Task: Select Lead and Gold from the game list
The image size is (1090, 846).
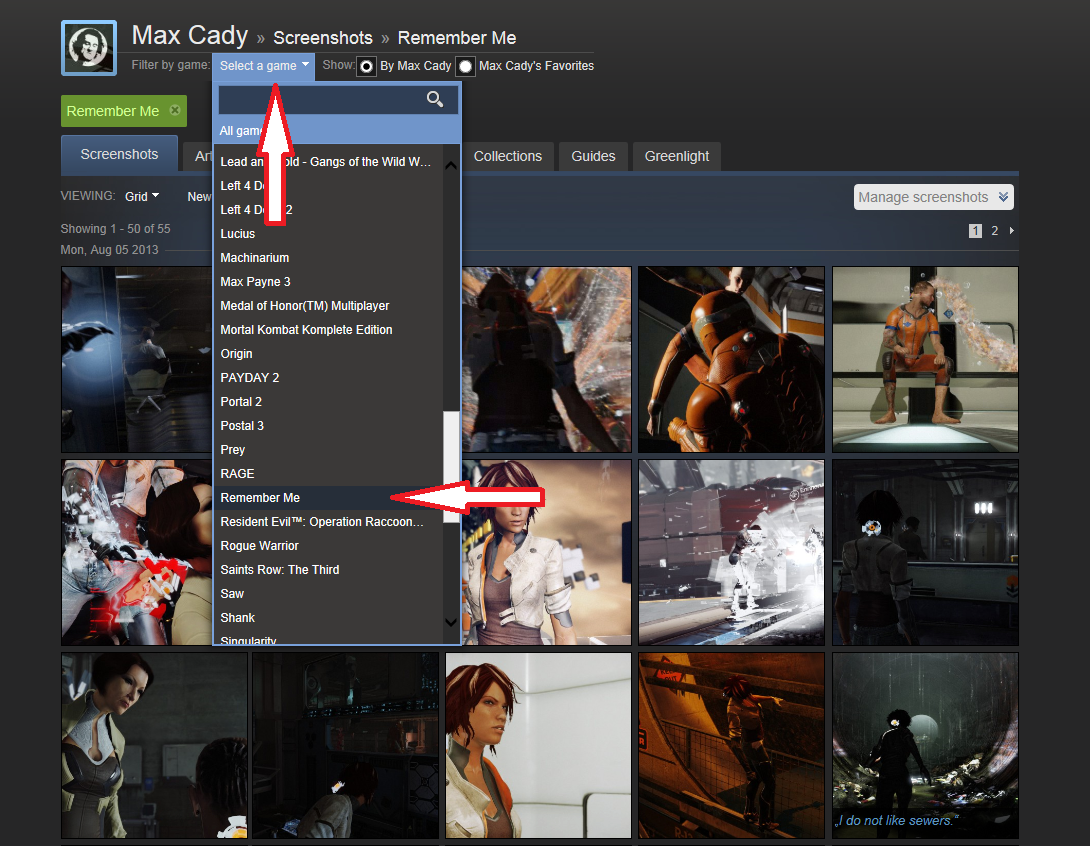Action: pos(328,162)
